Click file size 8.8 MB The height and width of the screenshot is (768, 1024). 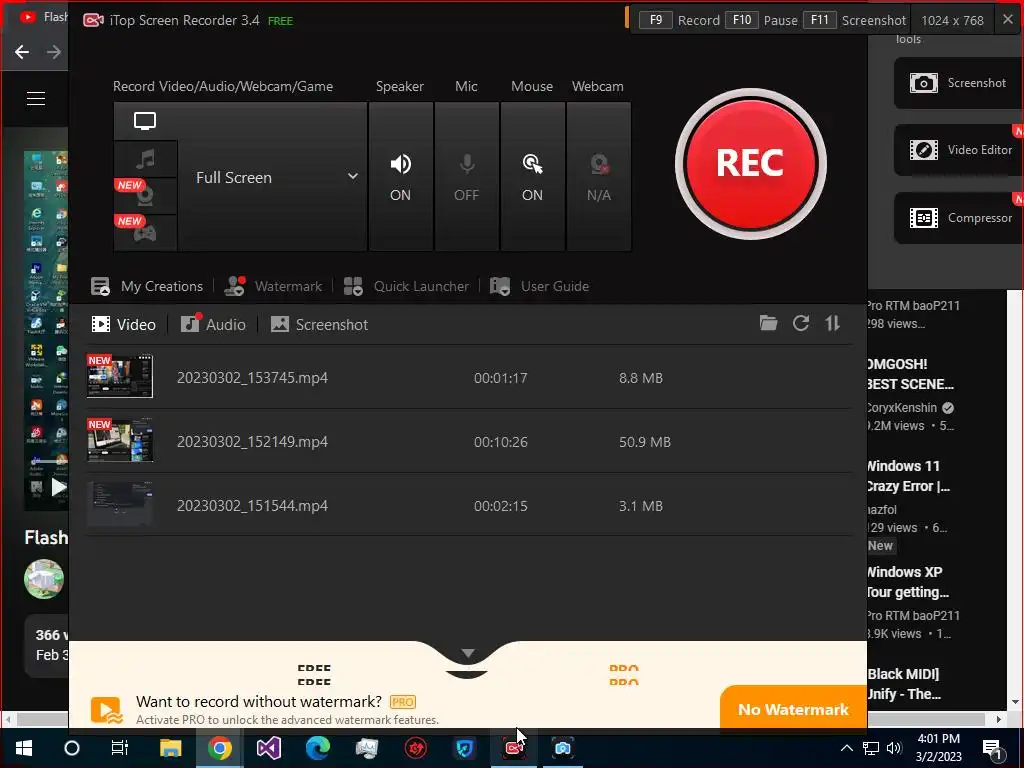pyautogui.click(x=641, y=378)
